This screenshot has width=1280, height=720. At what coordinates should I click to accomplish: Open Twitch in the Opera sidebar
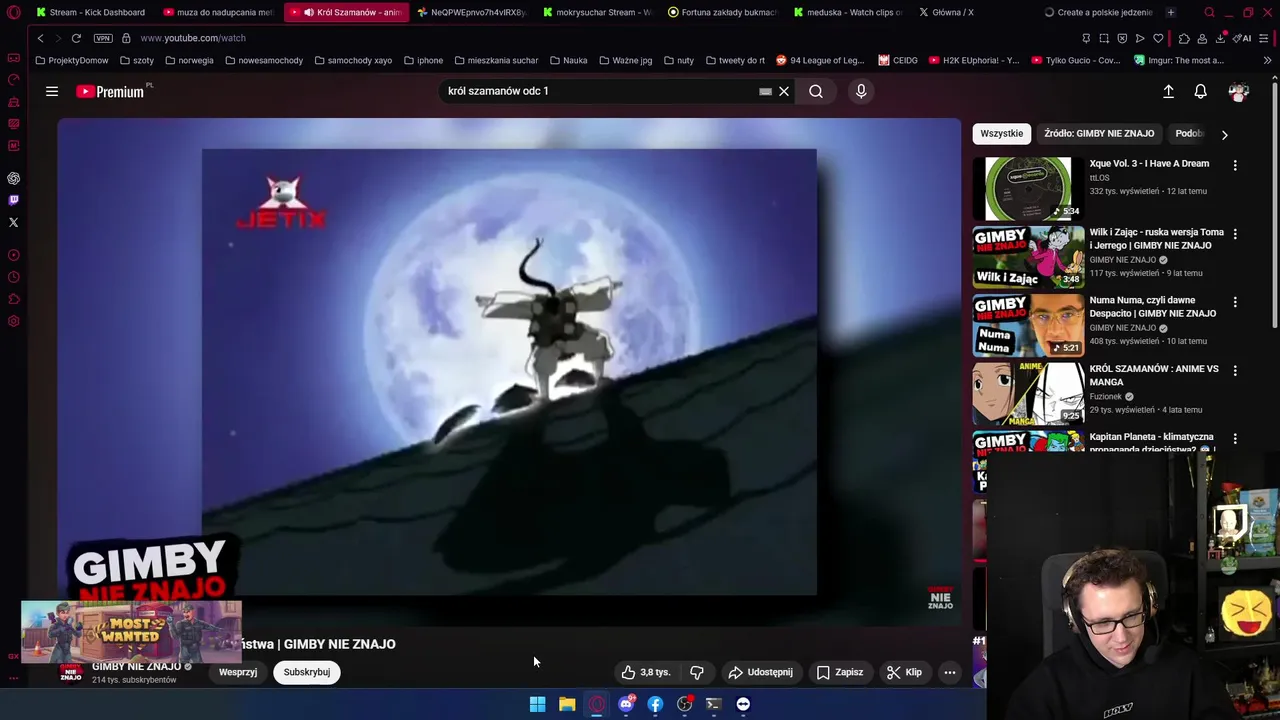click(x=13, y=200)
